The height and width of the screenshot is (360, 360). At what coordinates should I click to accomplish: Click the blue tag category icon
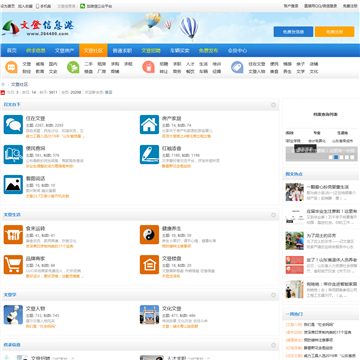(x=237, y=67)
